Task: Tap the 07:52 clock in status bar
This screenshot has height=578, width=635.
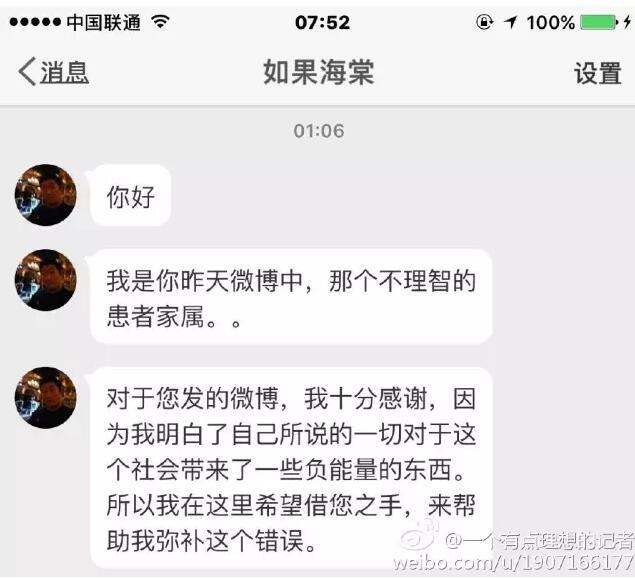Action: [322, 22]
